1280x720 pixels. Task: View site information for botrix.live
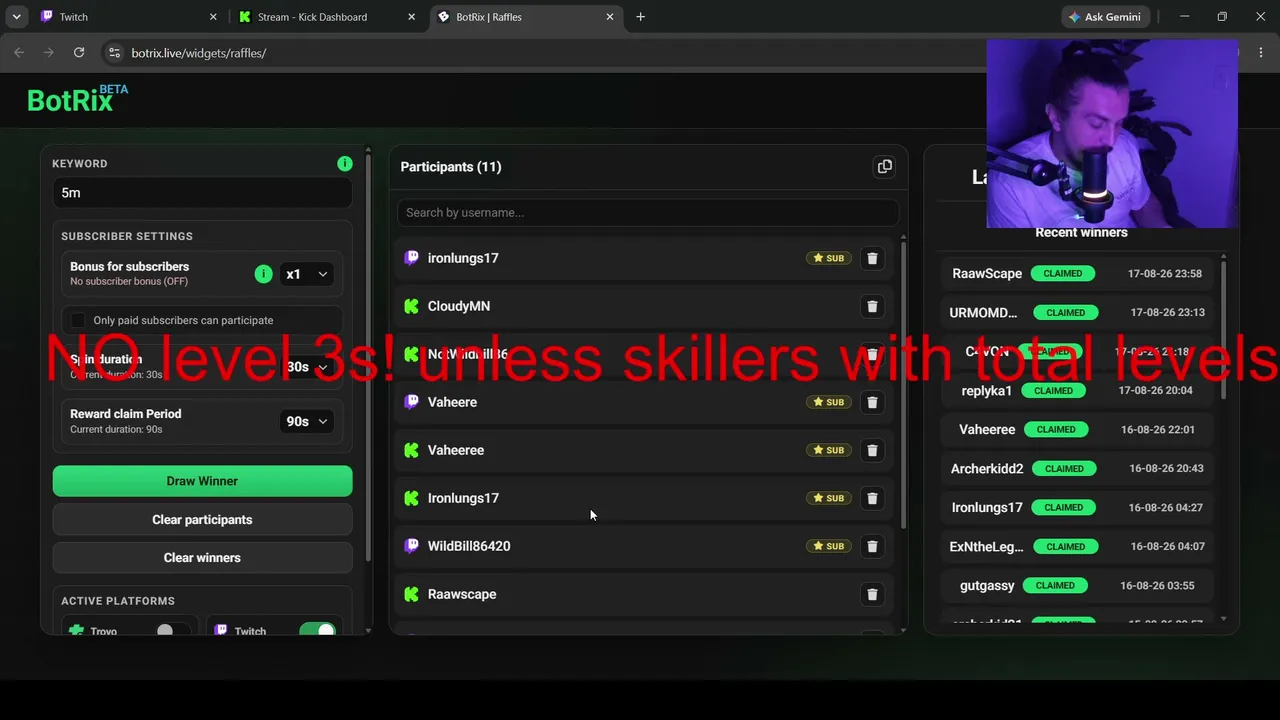[114, 53]
